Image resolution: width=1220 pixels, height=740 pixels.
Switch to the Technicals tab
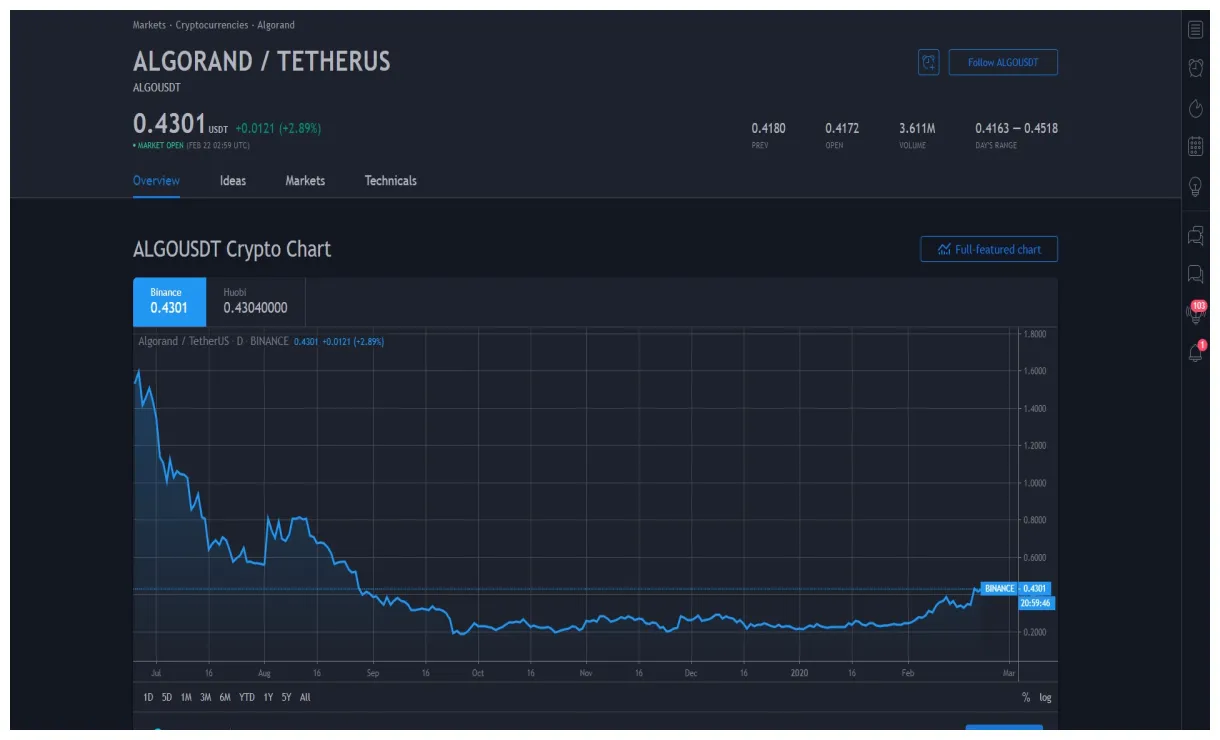click(x=390, y=181)
